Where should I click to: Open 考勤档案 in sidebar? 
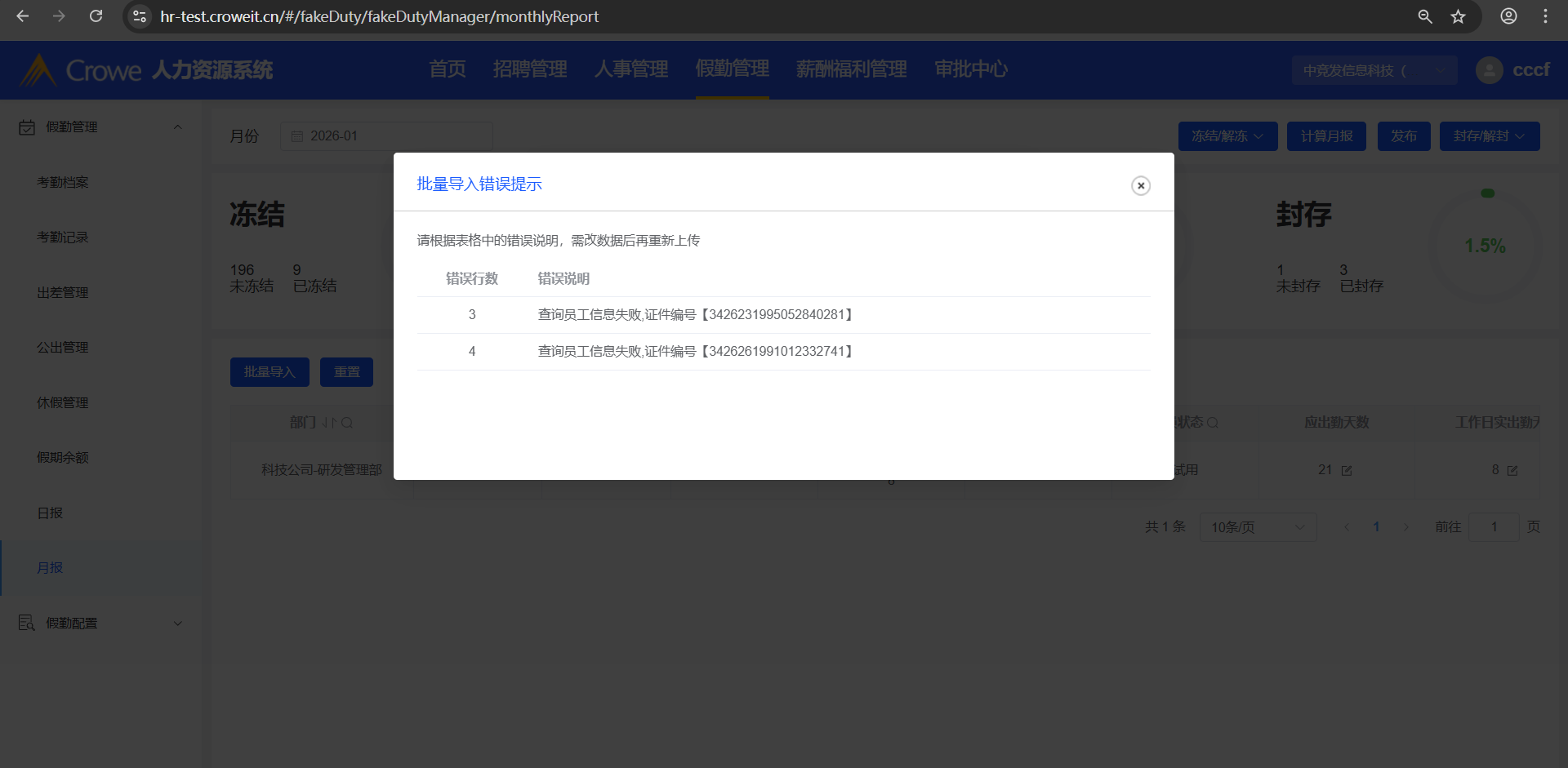[x=63, y=182]
